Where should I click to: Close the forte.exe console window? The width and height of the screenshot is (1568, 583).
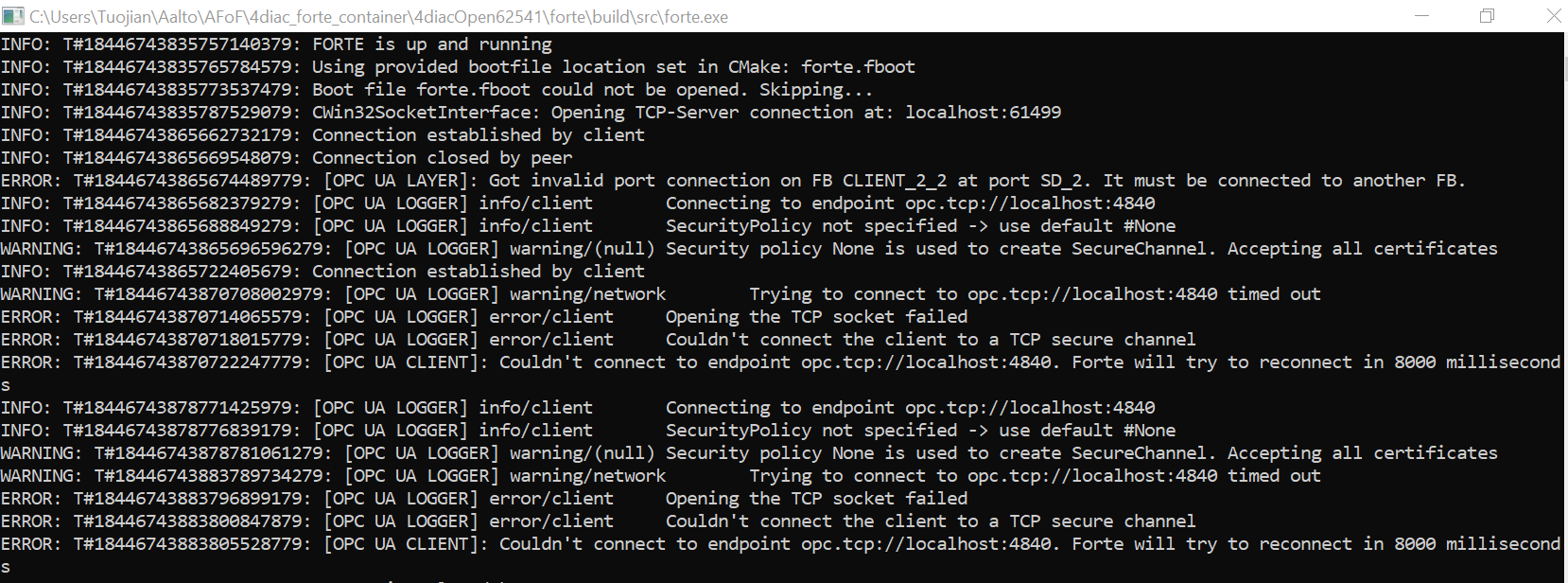[x=1552, y=16]
